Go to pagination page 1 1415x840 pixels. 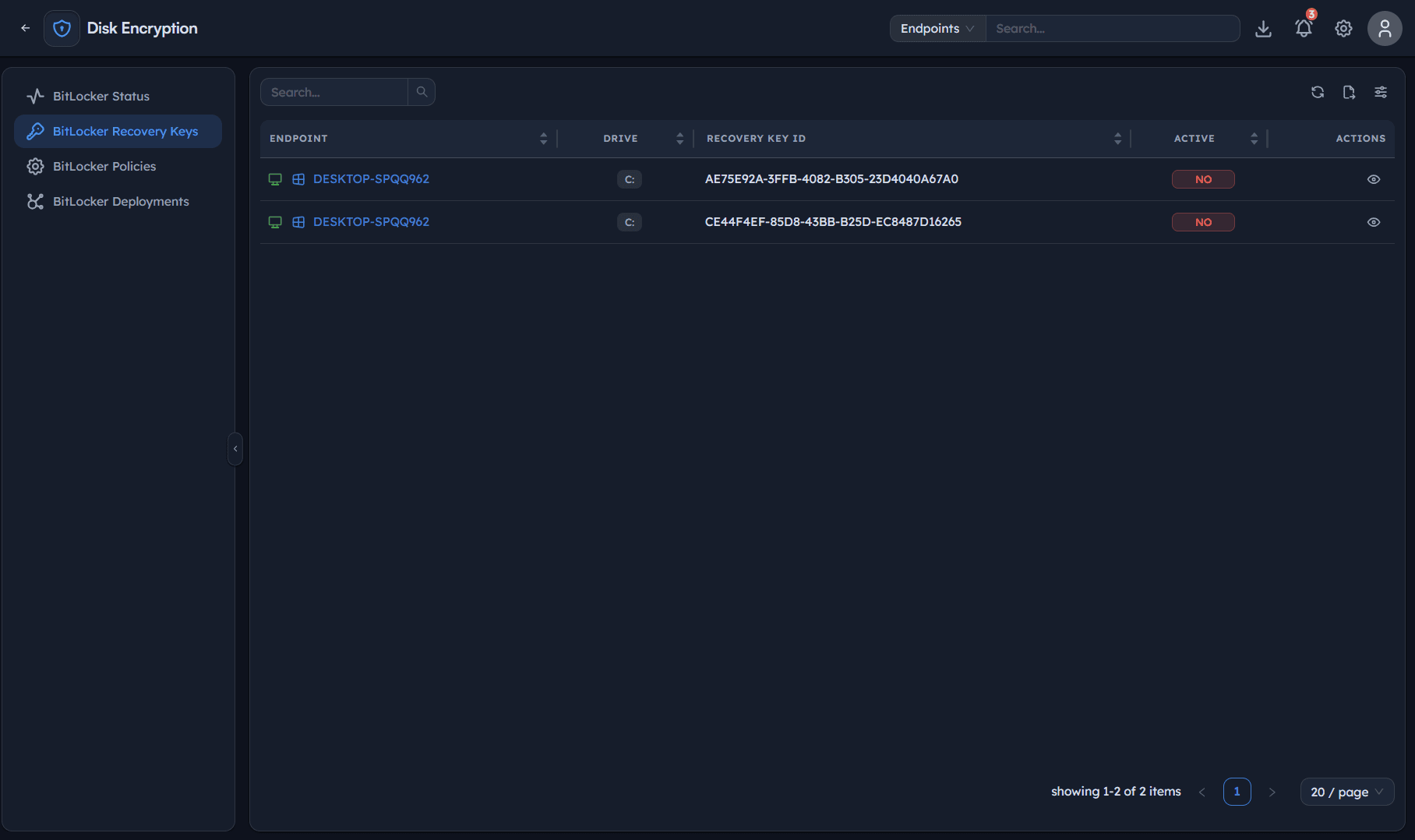[x=1237, y=792]
